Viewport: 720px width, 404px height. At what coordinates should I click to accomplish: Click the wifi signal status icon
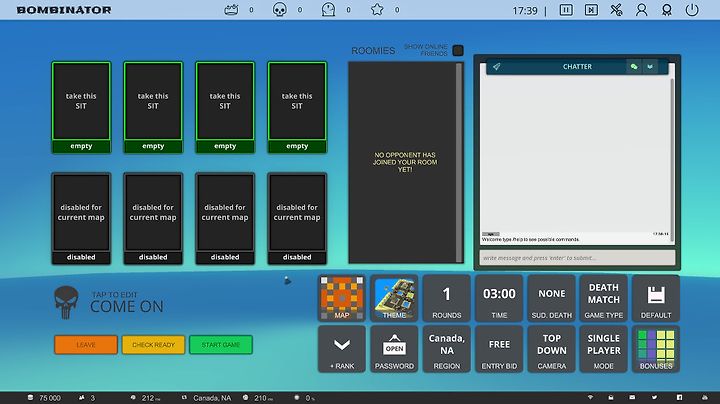591,398
